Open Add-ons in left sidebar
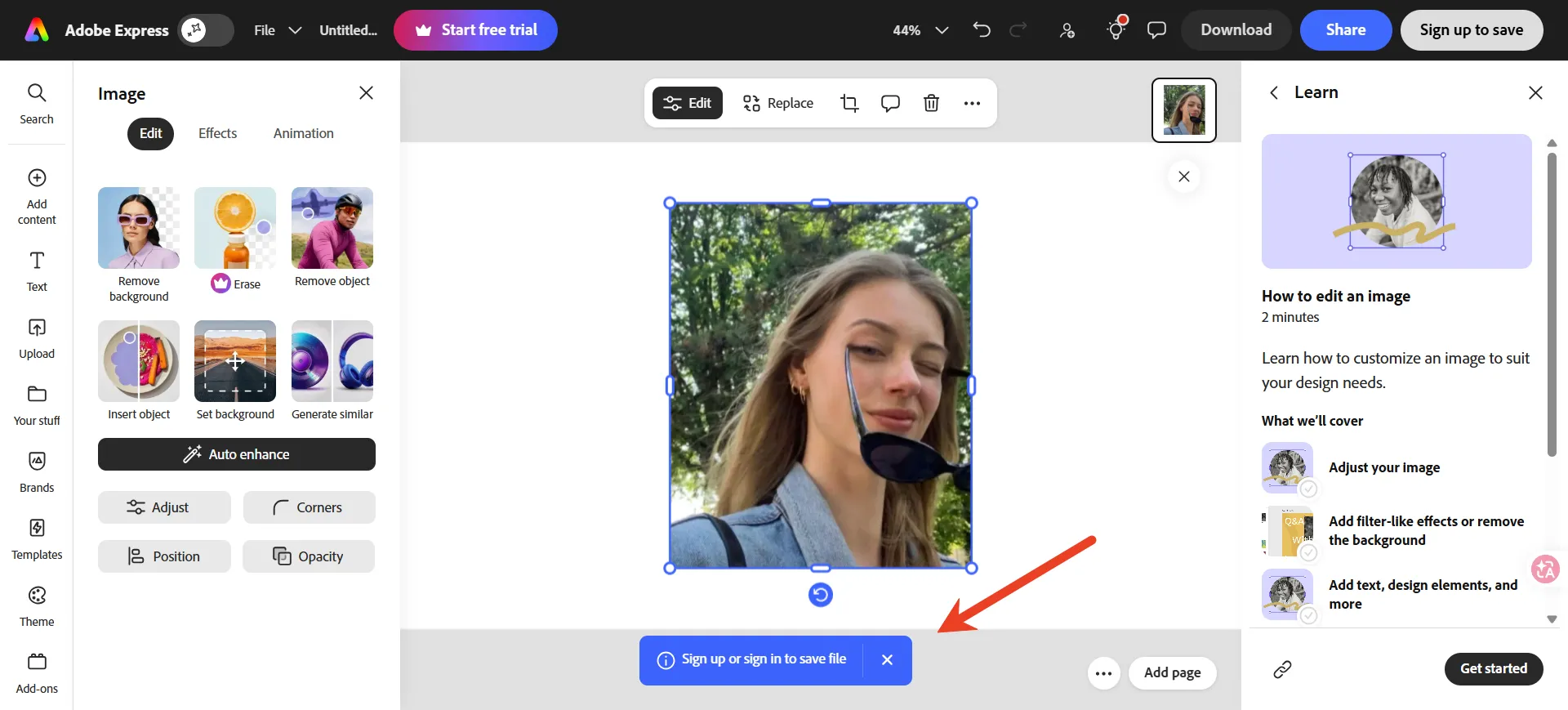 tap(37, 674)
